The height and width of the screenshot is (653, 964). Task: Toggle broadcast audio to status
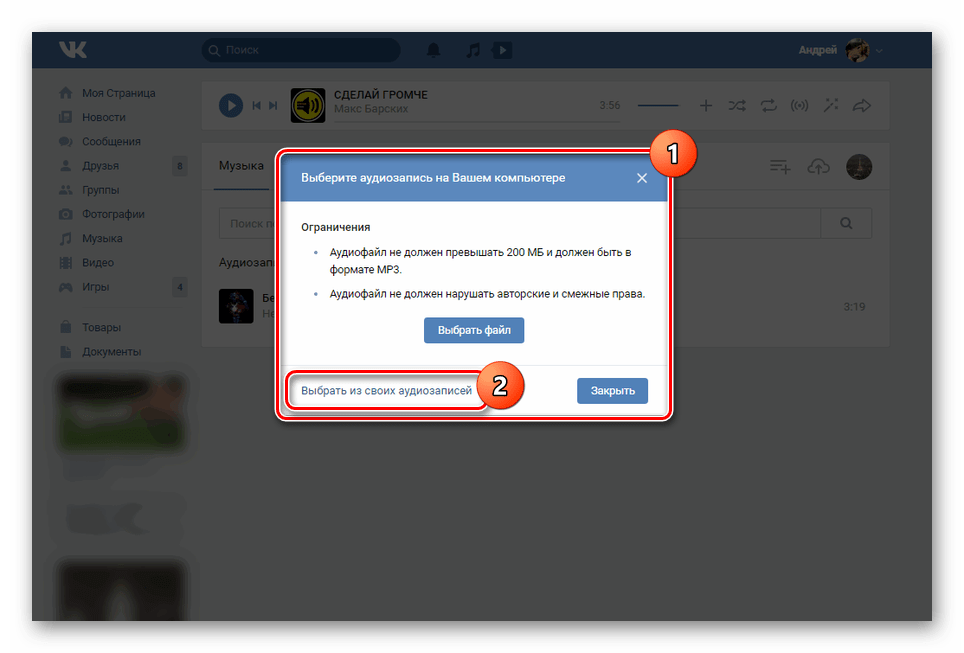click(799, 106)
